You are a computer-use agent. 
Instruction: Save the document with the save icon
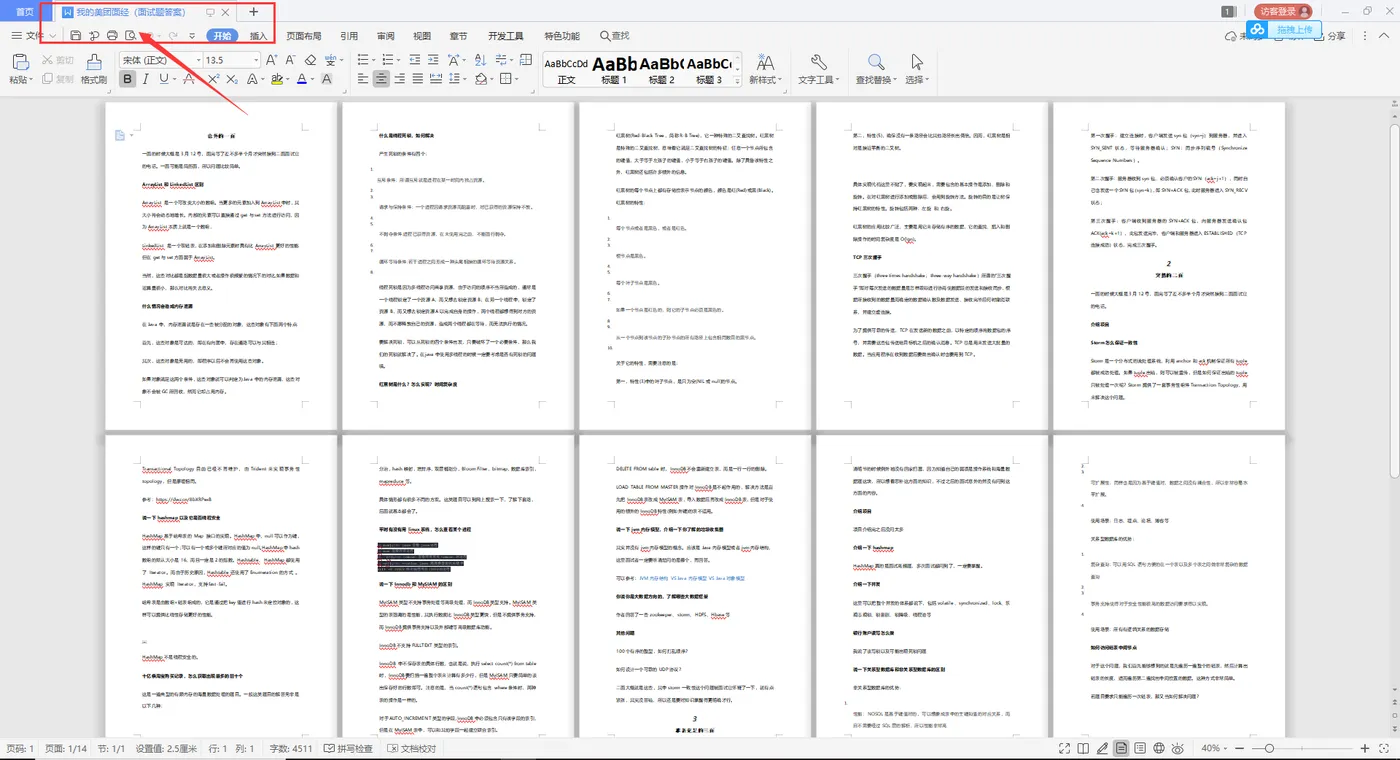tap(76, 36)
